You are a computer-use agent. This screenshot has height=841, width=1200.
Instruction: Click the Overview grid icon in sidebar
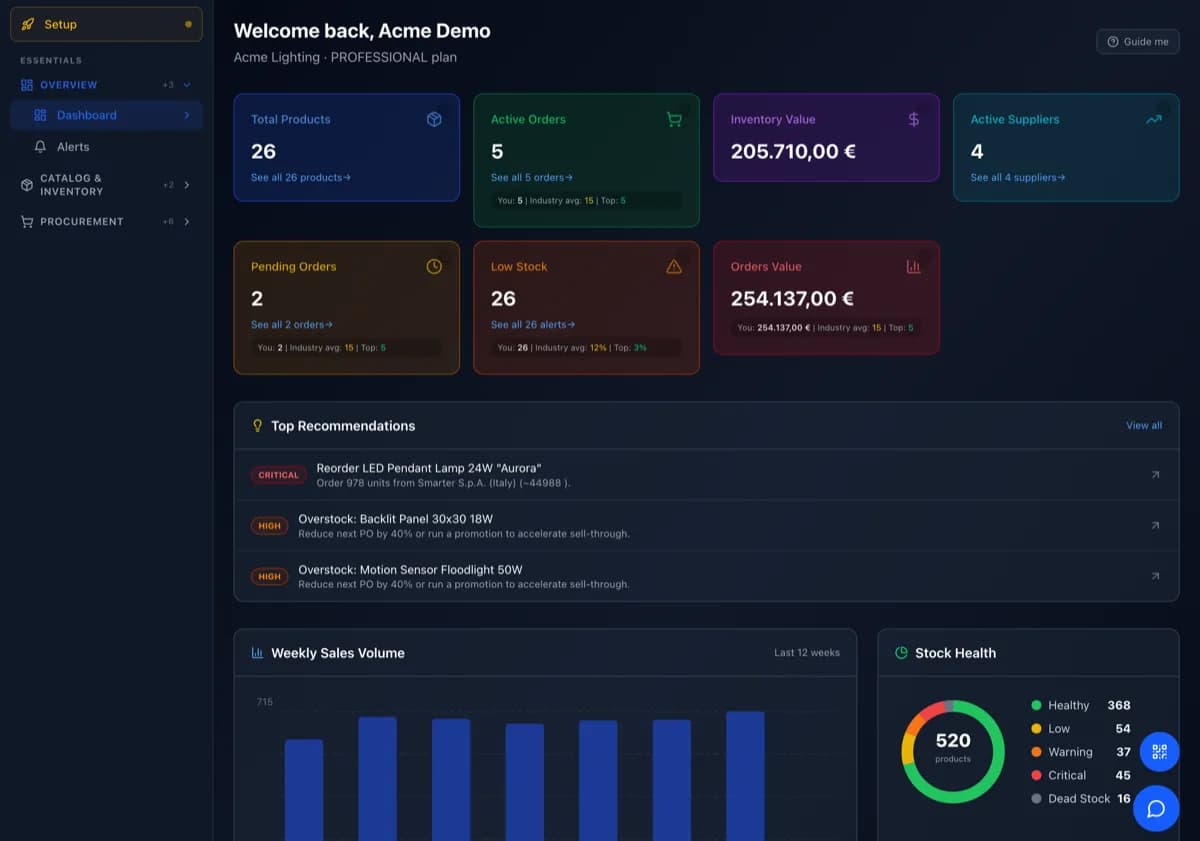pyautogui.click(x=27, y=85)
